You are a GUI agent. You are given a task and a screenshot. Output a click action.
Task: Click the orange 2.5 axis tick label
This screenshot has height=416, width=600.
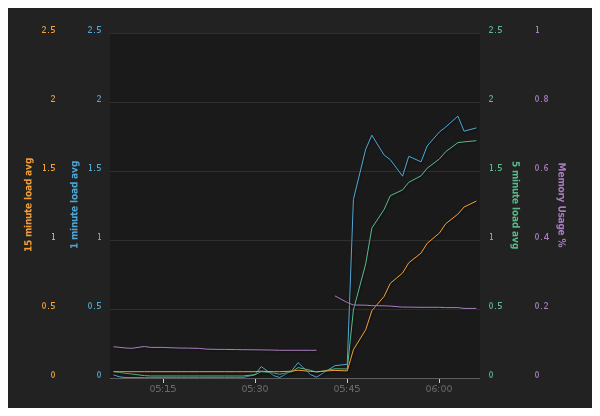click(x=49, y=30)
